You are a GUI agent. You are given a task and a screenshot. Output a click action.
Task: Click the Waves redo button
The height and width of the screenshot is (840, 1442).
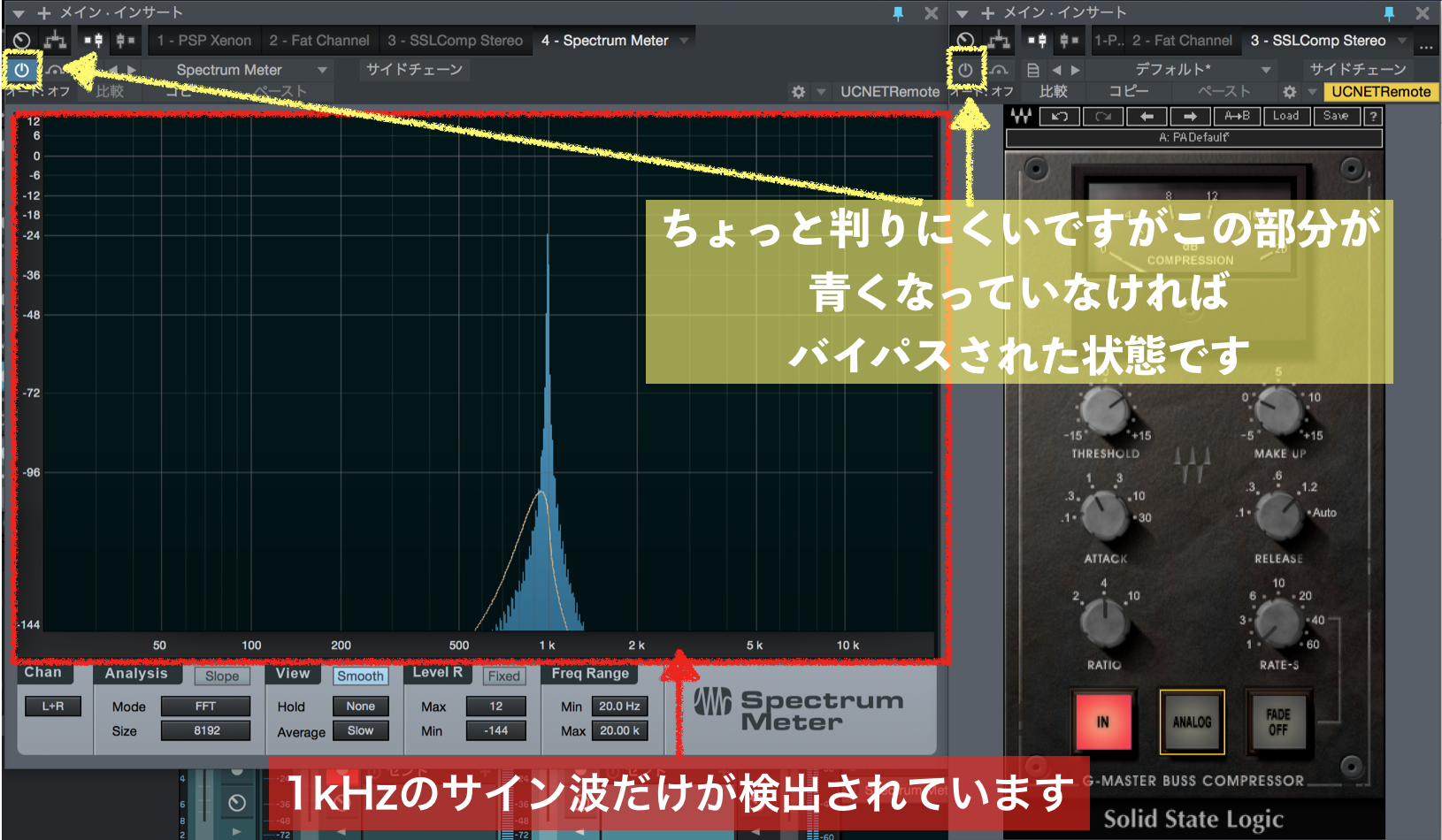pyautogui.click(x=1103, y=116)
